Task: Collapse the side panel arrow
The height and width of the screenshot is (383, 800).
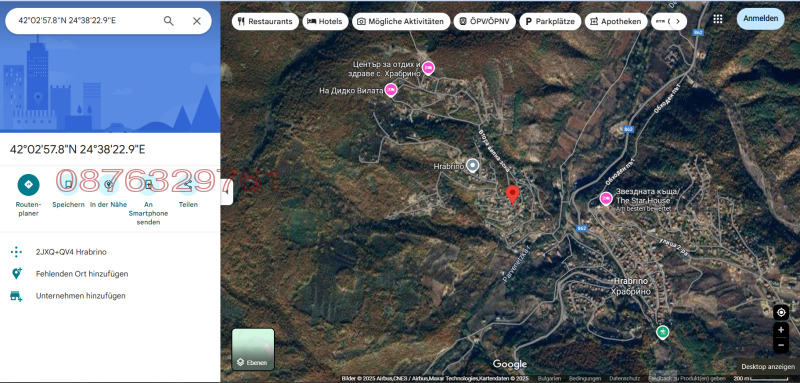Action: [x=227, y=192]
